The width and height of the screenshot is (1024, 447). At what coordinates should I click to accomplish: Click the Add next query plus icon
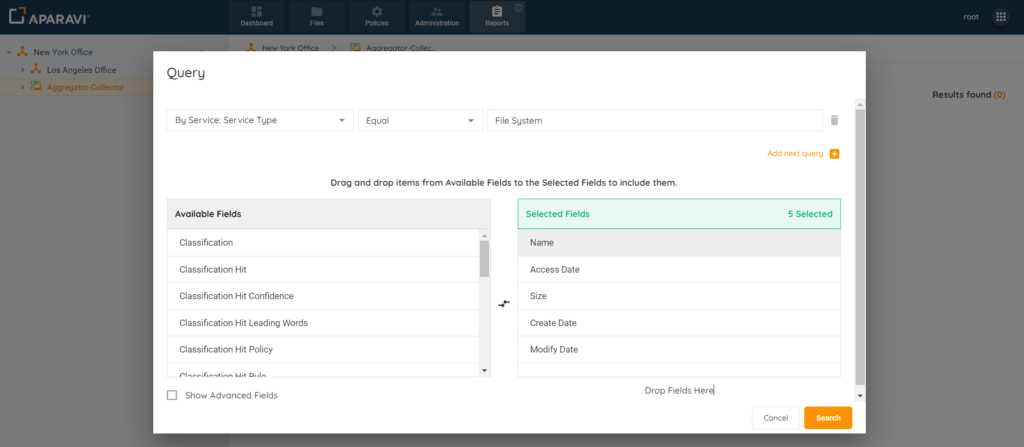[x=834, y=154]
